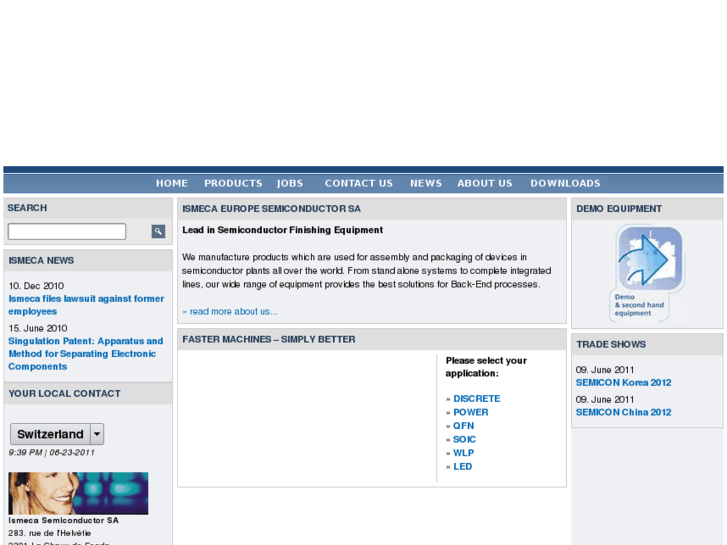Screen dimensions: 727x545
Task: Click the '283, rue de l'Helvétie' address line
Action: point(50,533)
